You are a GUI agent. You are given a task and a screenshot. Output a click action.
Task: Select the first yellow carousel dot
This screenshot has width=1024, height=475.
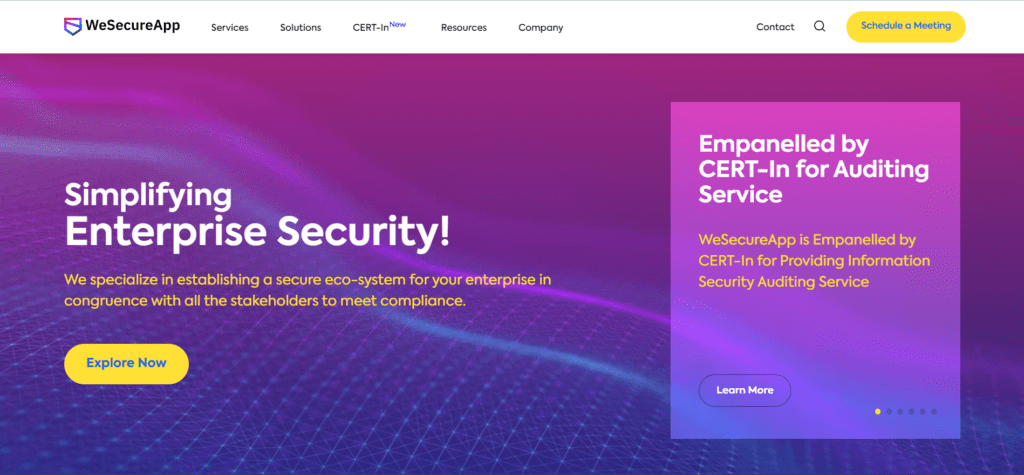(x=878, y=412)
